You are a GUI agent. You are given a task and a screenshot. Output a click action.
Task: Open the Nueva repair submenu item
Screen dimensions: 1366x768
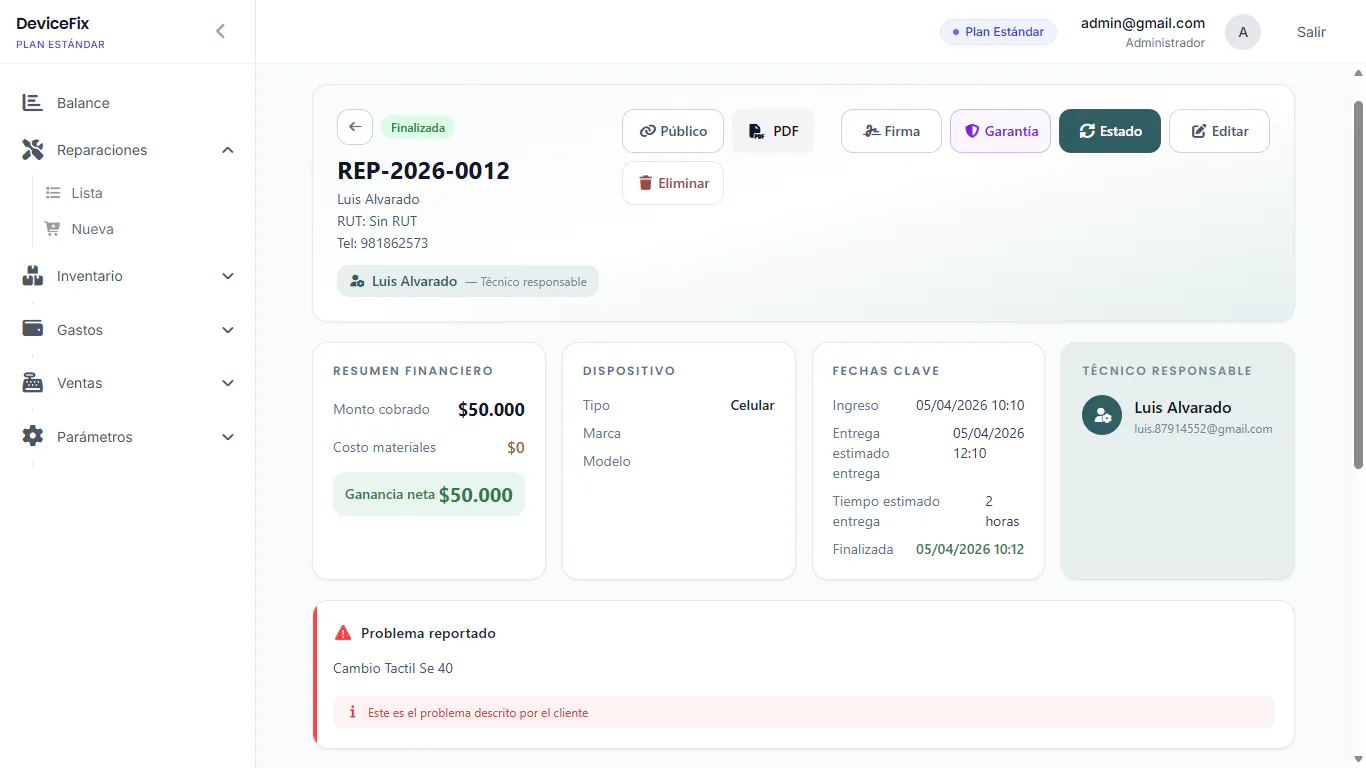[x=92, y=229]
